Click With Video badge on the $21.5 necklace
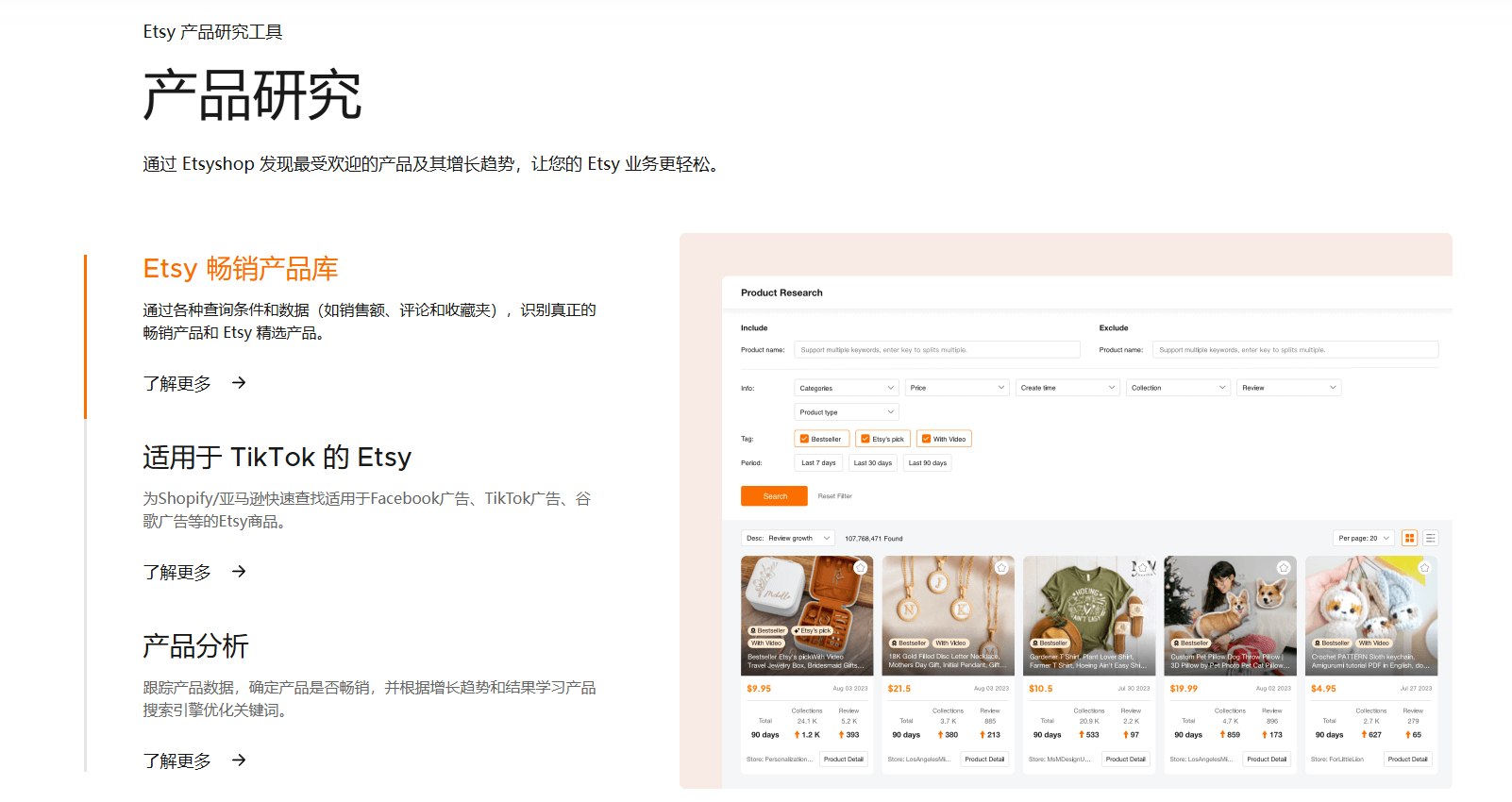The width and height of the screenshot is (1512, 802). (950, 643)
